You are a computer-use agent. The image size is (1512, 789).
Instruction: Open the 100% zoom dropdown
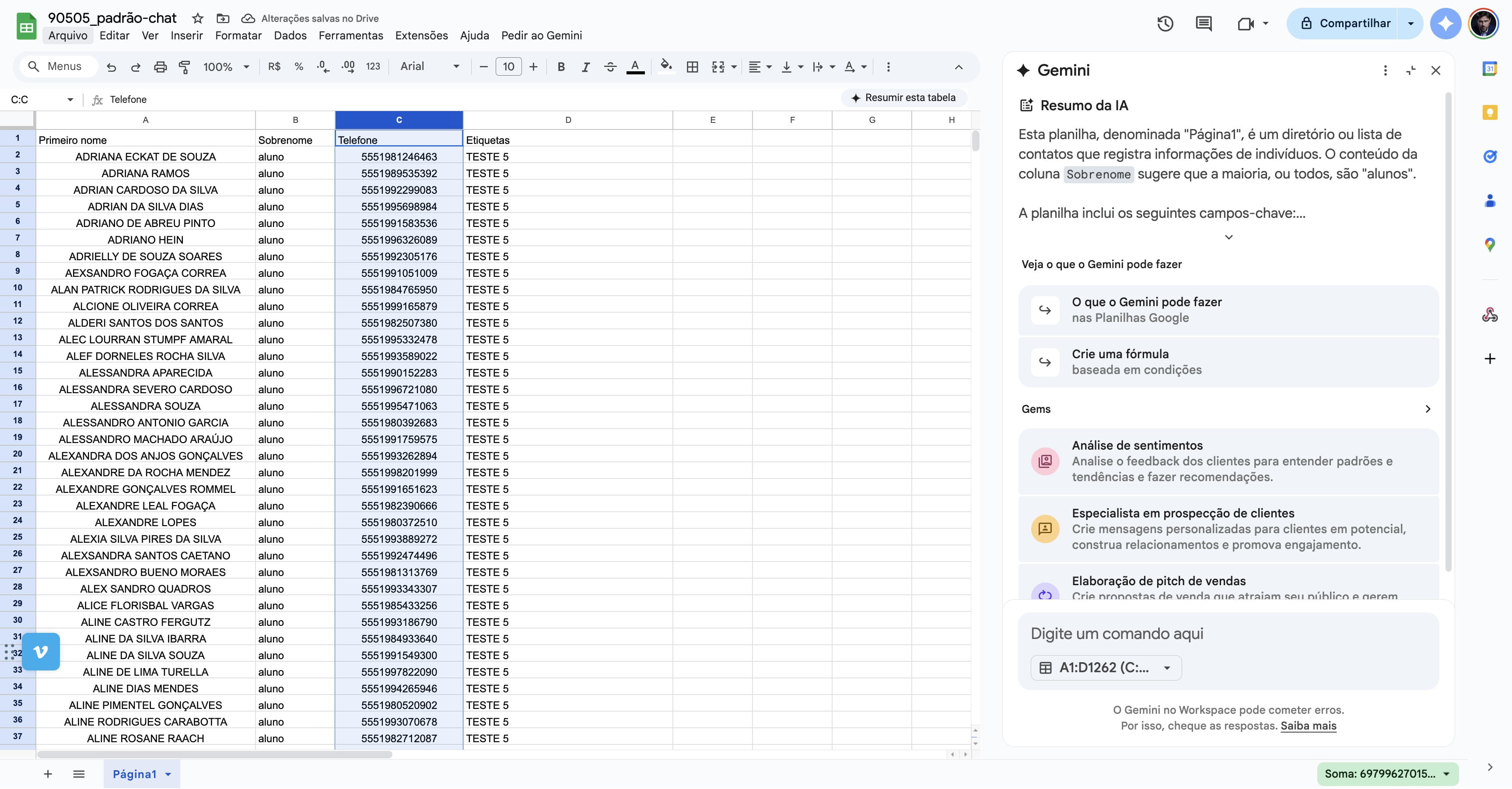(226, 67)
